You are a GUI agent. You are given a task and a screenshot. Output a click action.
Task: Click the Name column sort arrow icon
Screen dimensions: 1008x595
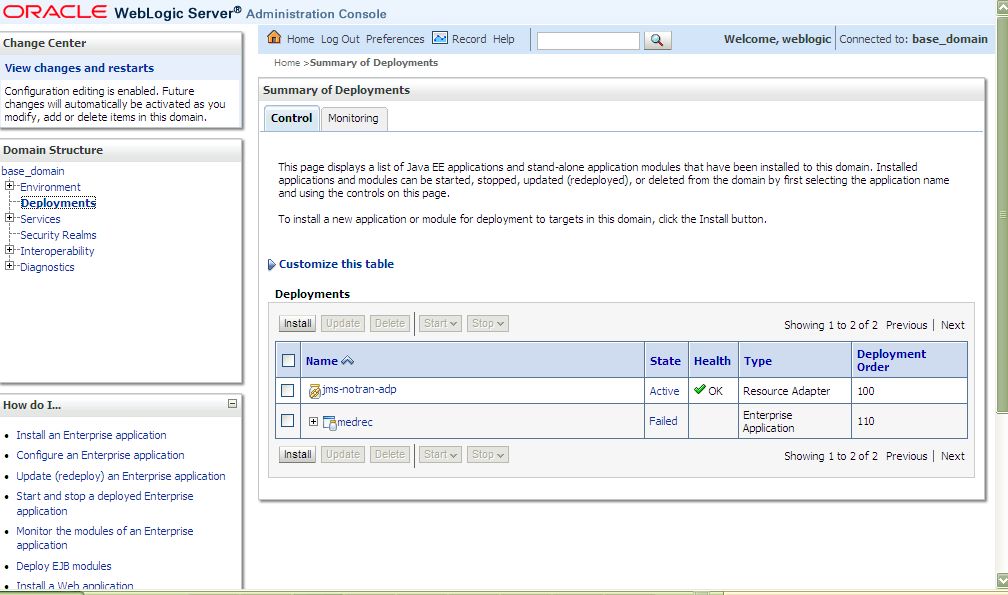pyautogui.click(x=348, y=360)
